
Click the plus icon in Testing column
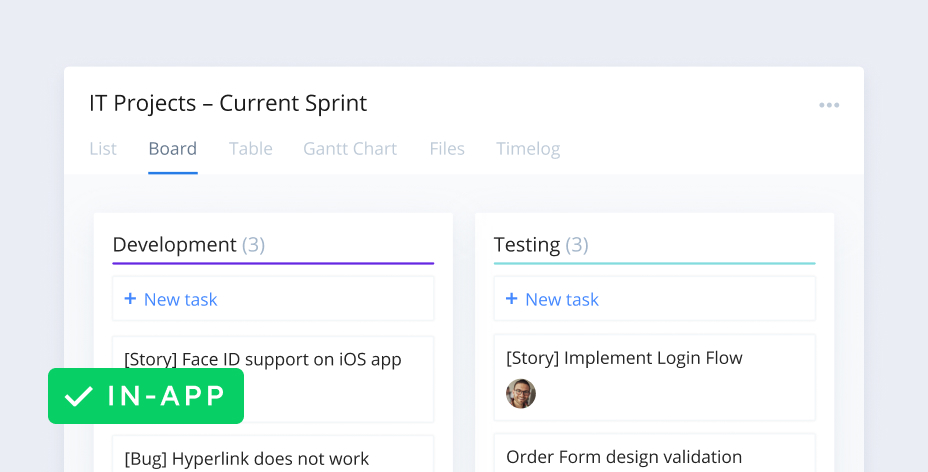click(511, 299)
